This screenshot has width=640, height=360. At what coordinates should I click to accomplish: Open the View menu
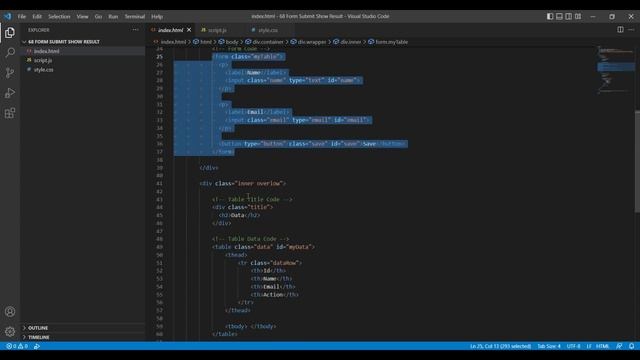[82, 16]
